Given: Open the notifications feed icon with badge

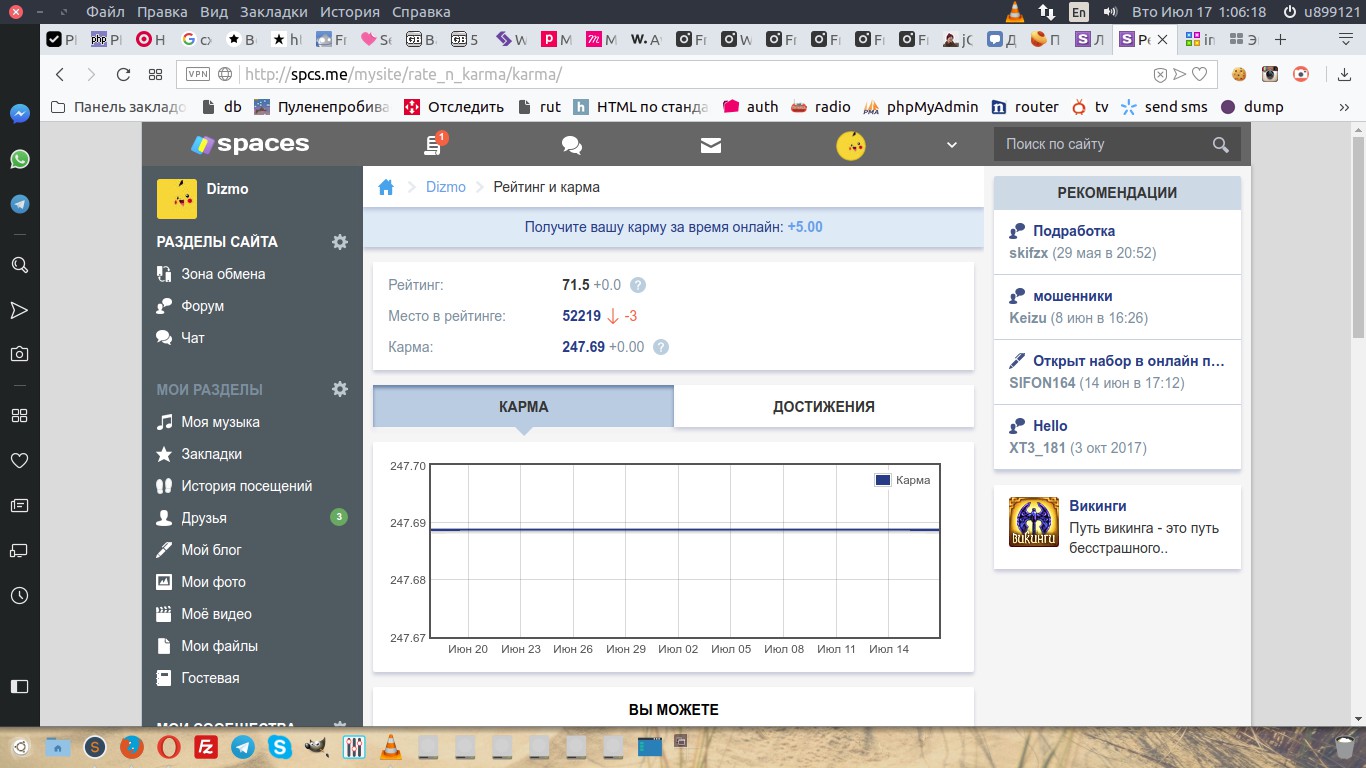Looking at the screenshot, I should (x=433, y=145).
